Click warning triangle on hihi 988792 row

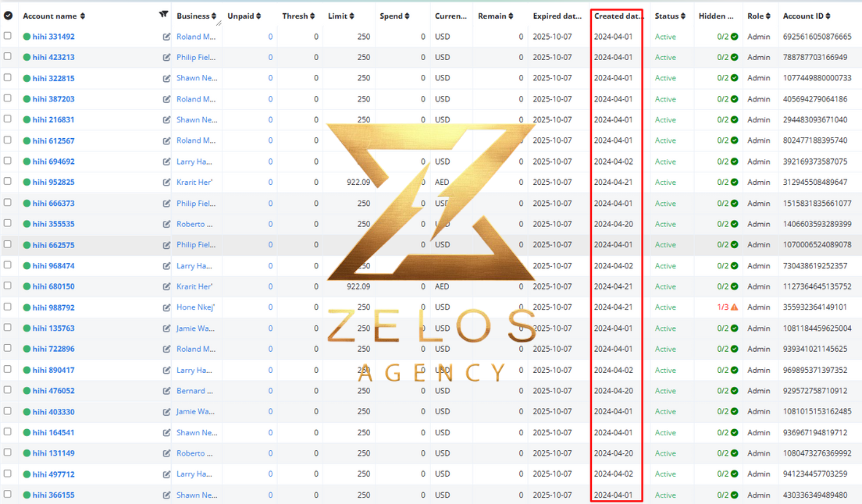(x=734, y=307)
